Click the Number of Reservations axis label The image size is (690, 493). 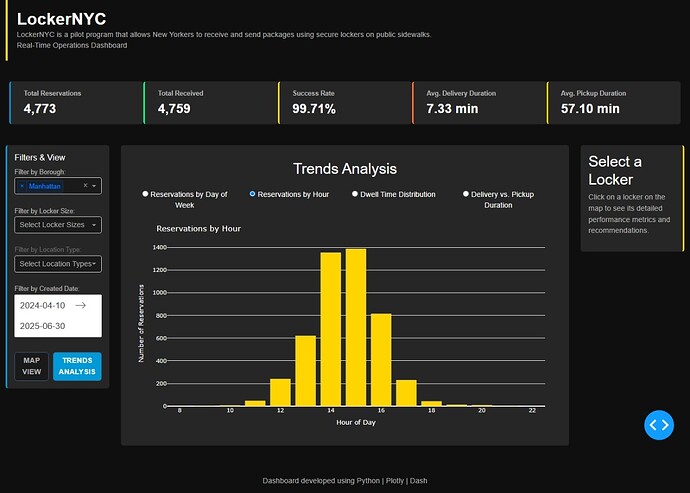pos(141,324)
